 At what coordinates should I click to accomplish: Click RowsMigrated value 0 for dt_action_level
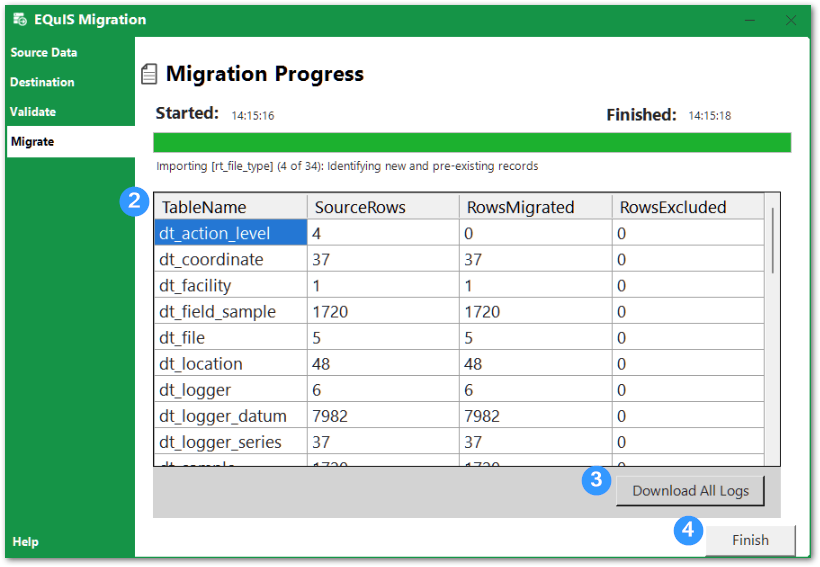point(536,233)
